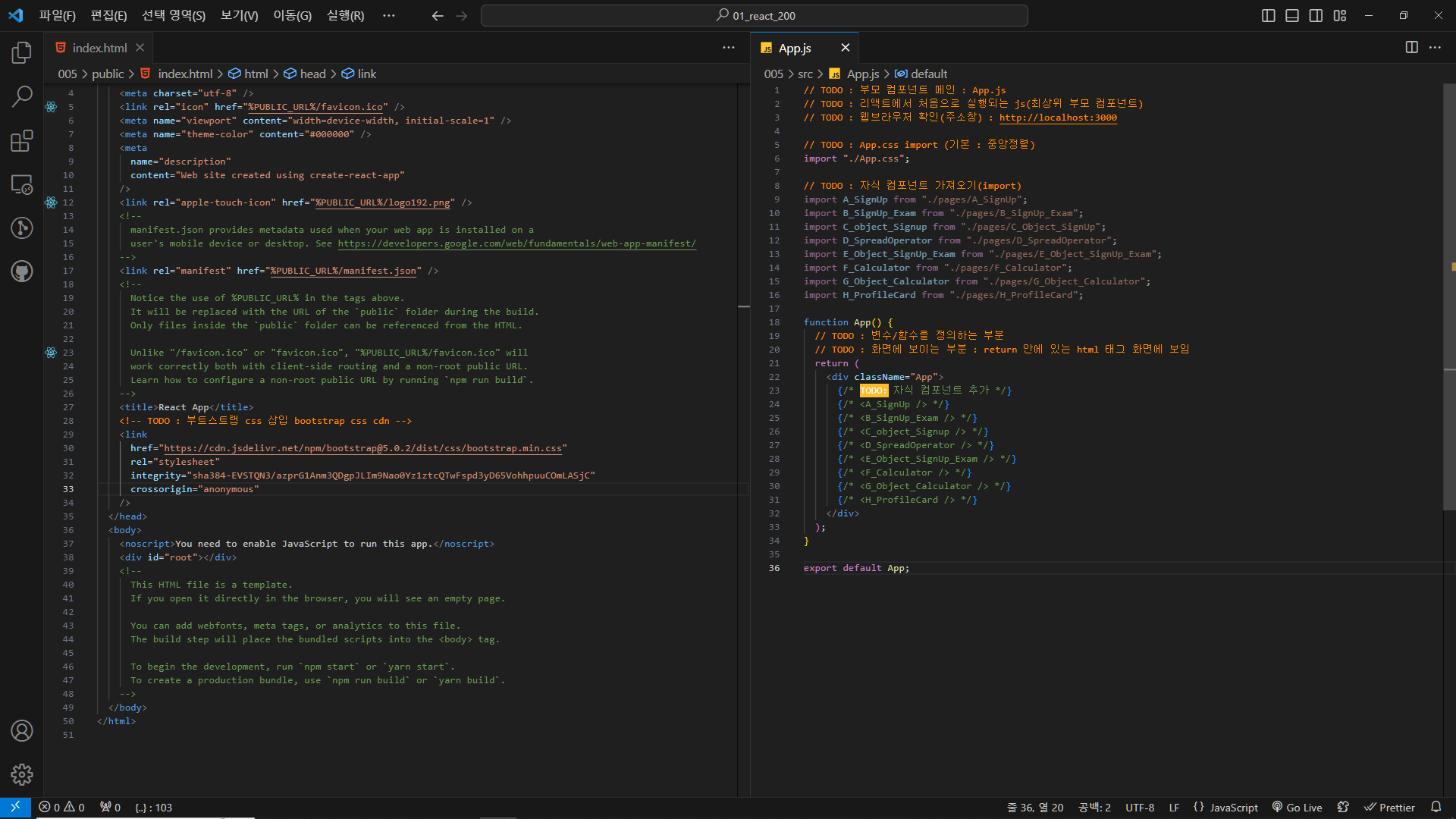Open the Manage gear icon
This screenshot has width=1456, height=819.
point(22,774)
